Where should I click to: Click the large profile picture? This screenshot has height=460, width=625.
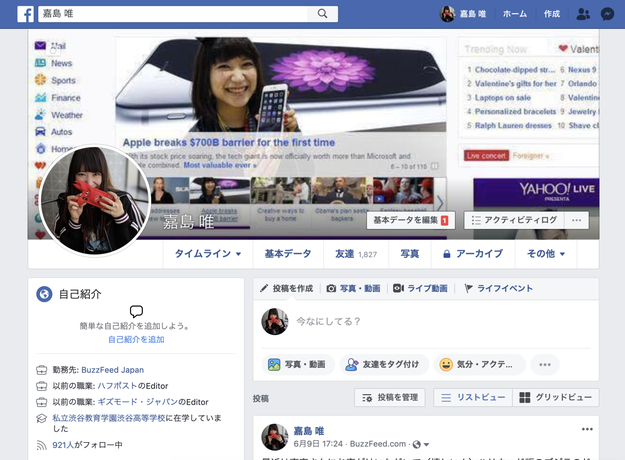click(95, 201)
